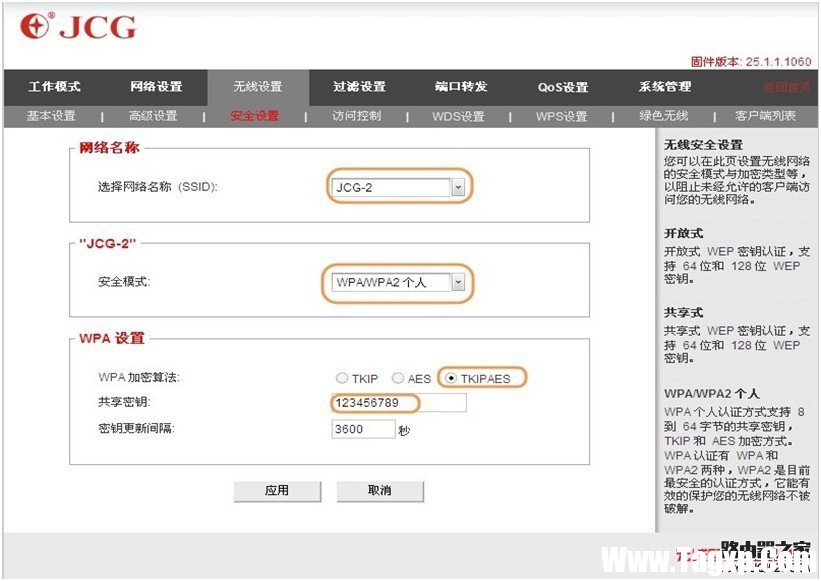Click the 开放式 help heading
The width and height of the screenshot is (821, 581).
(683, 233)
